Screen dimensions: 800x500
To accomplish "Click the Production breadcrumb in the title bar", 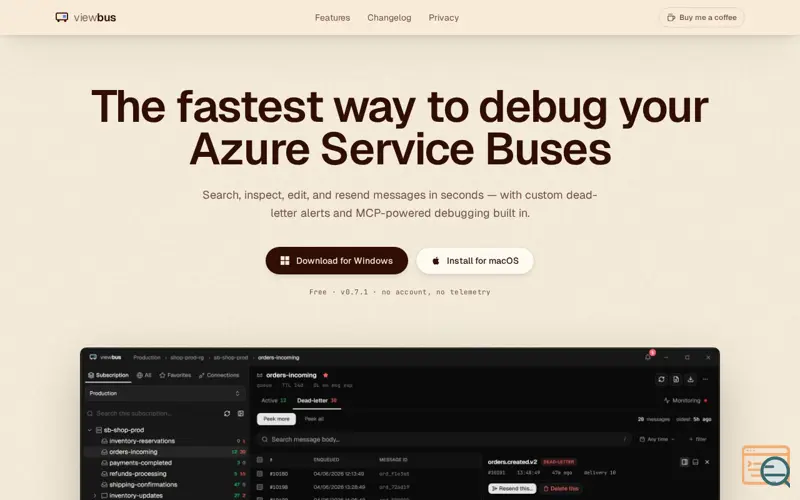I will [x=146, y=358].
